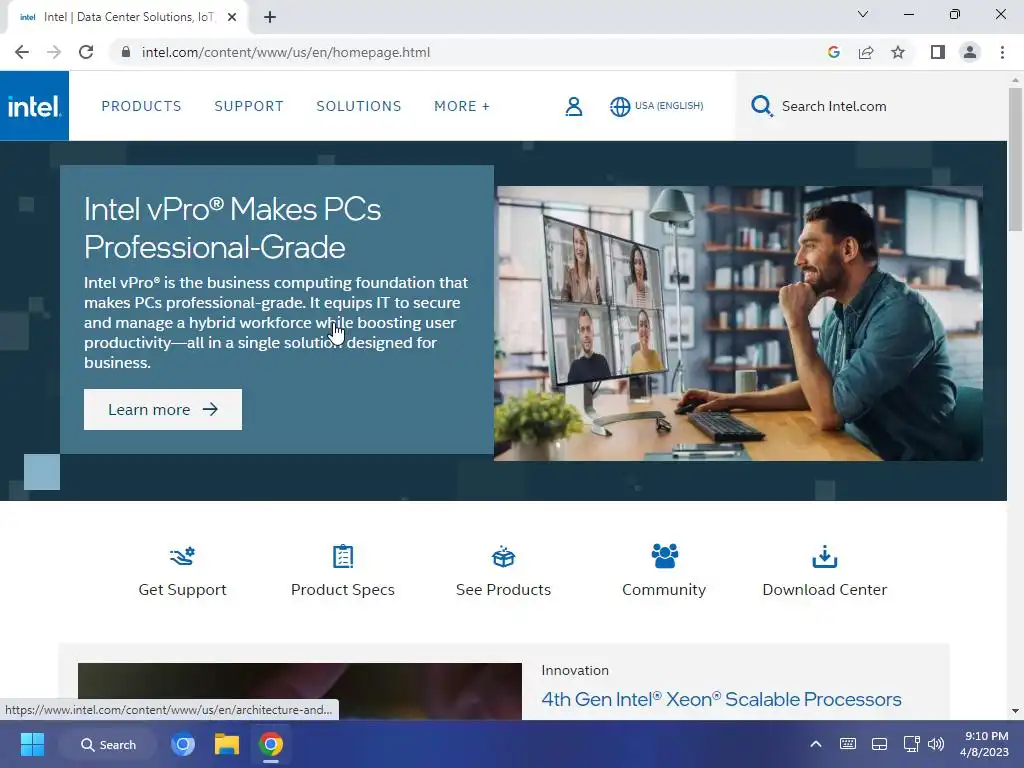Screen dimensions: 1024x768
Task: Click the video-call workspace hero image
Action: click(738, 323)
